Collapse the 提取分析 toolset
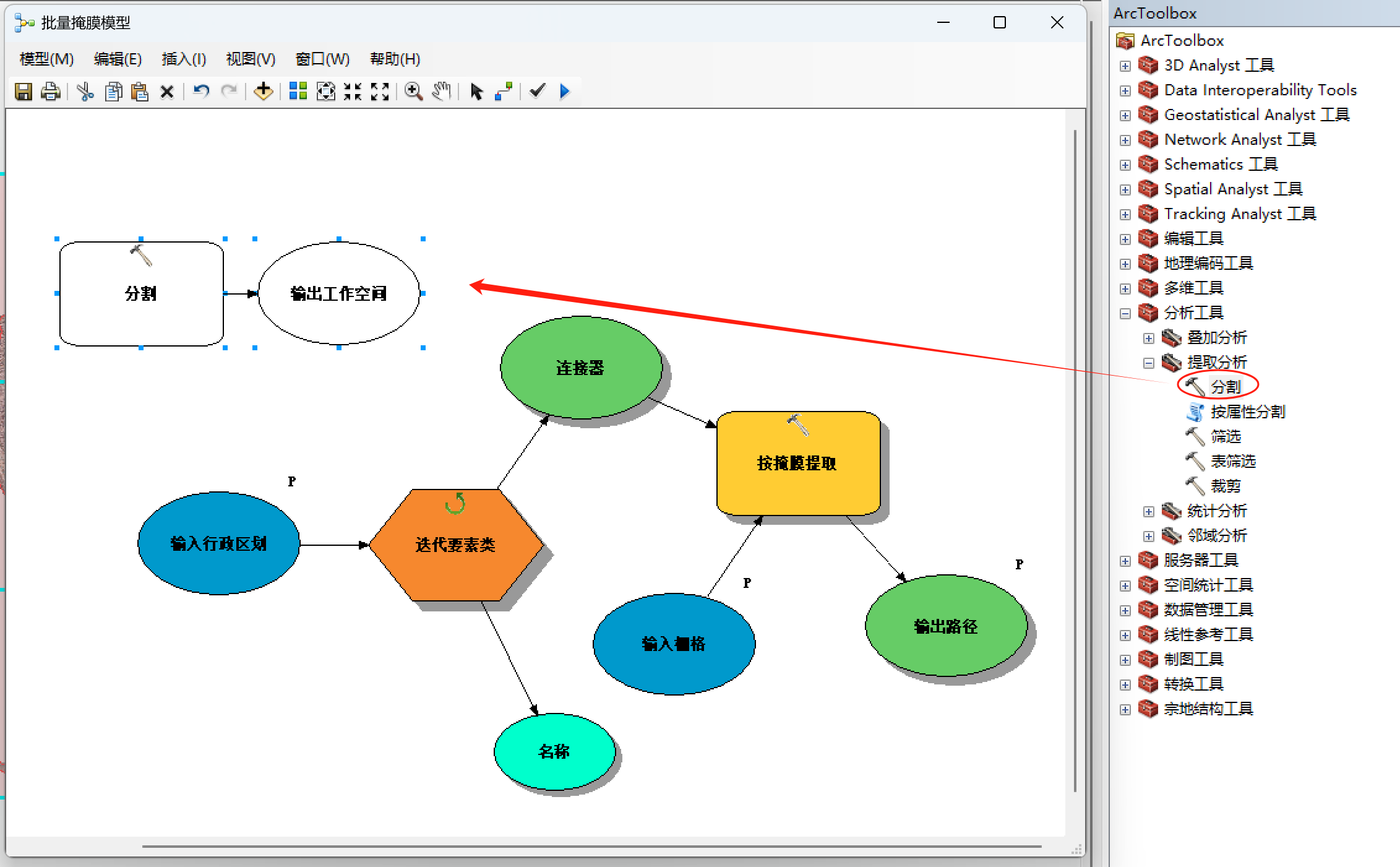The image size is (1400, 867). (1149, 362)
